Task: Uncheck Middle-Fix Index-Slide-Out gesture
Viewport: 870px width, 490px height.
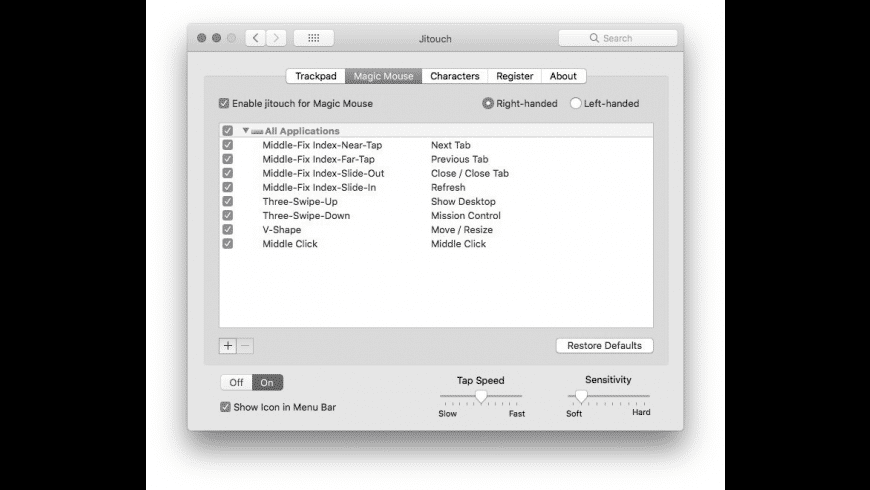Action: tap(227, 173)
